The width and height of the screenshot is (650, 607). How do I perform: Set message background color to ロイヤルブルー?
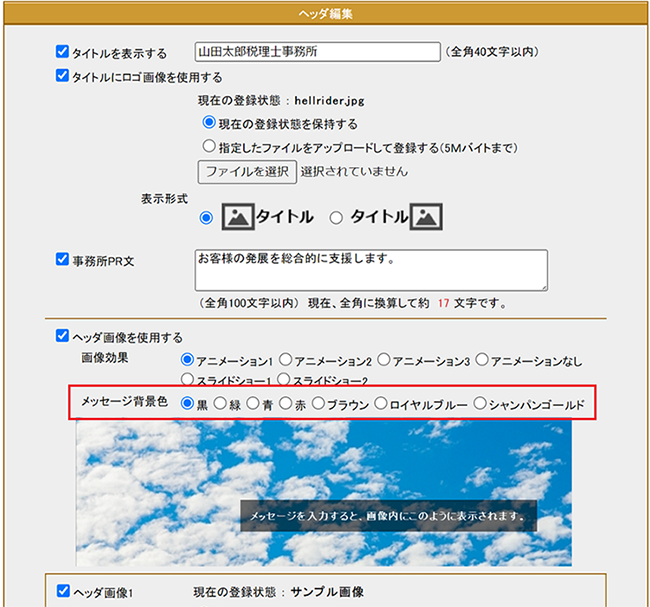(381, 403)
